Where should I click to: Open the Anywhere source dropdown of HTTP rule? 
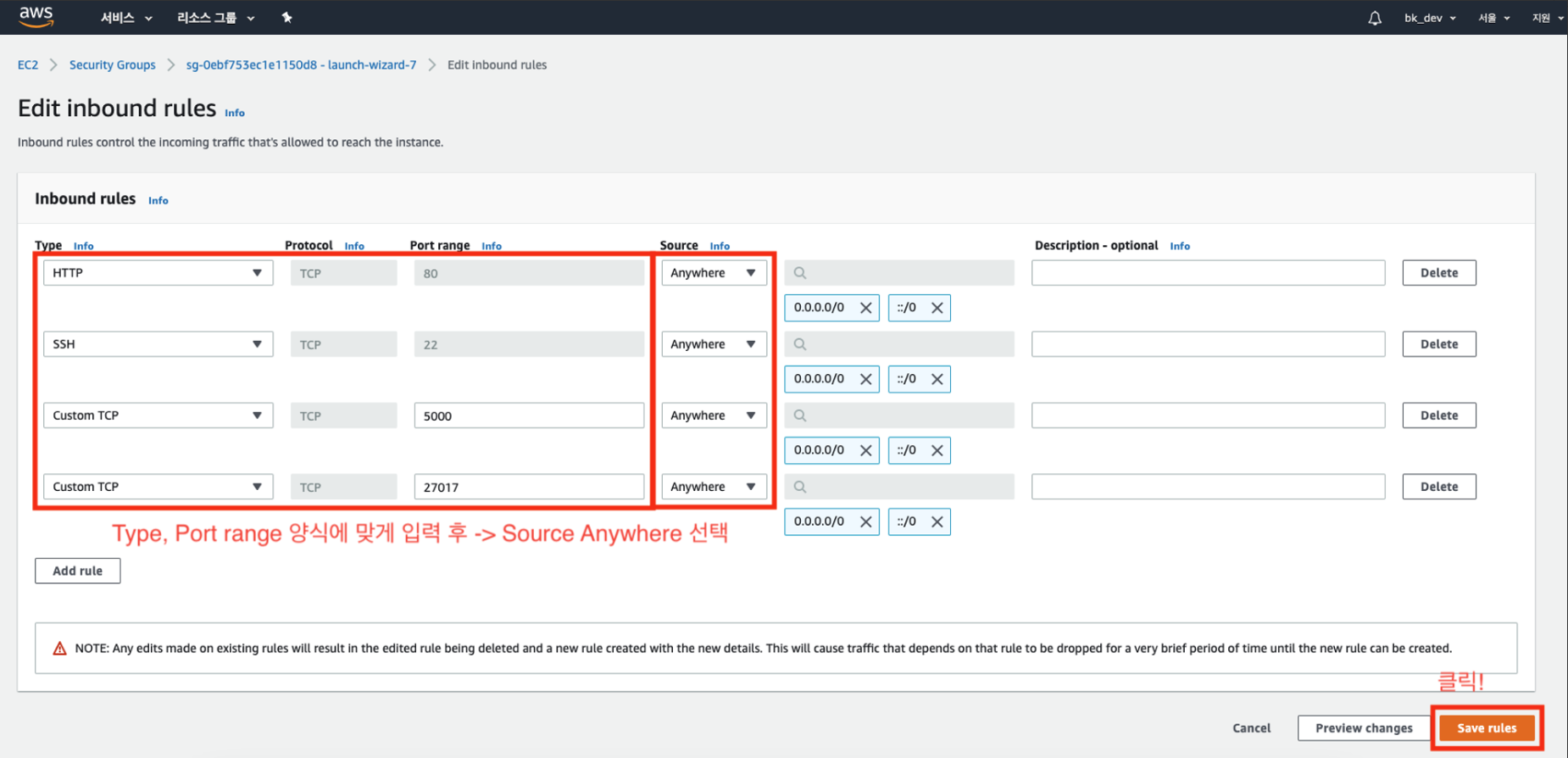pos(714,273)
